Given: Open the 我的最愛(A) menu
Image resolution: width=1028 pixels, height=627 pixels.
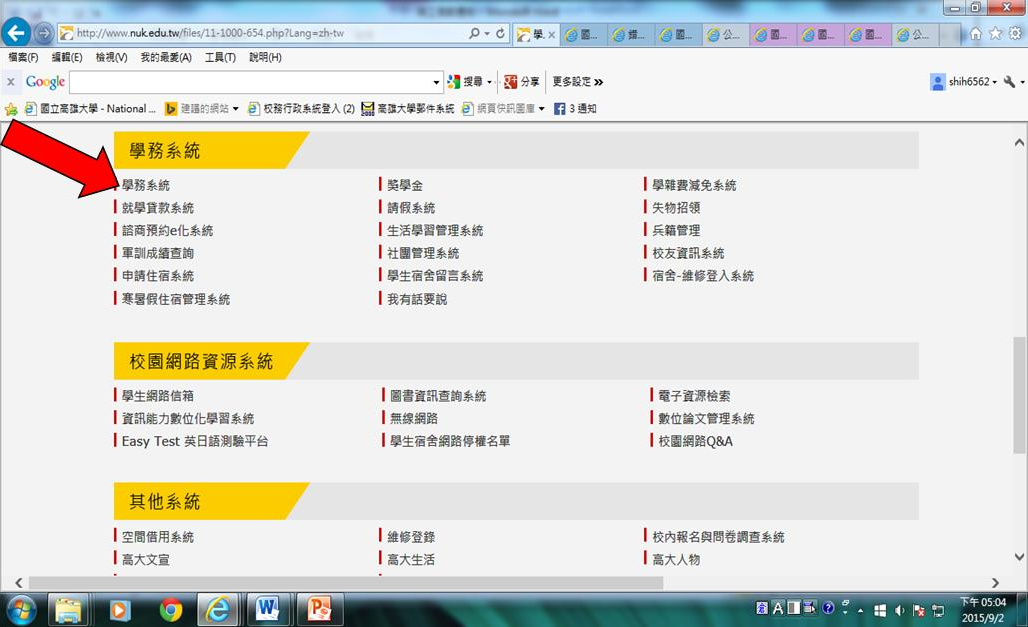Looking at the screenshot, I should [x=165, y=57].
